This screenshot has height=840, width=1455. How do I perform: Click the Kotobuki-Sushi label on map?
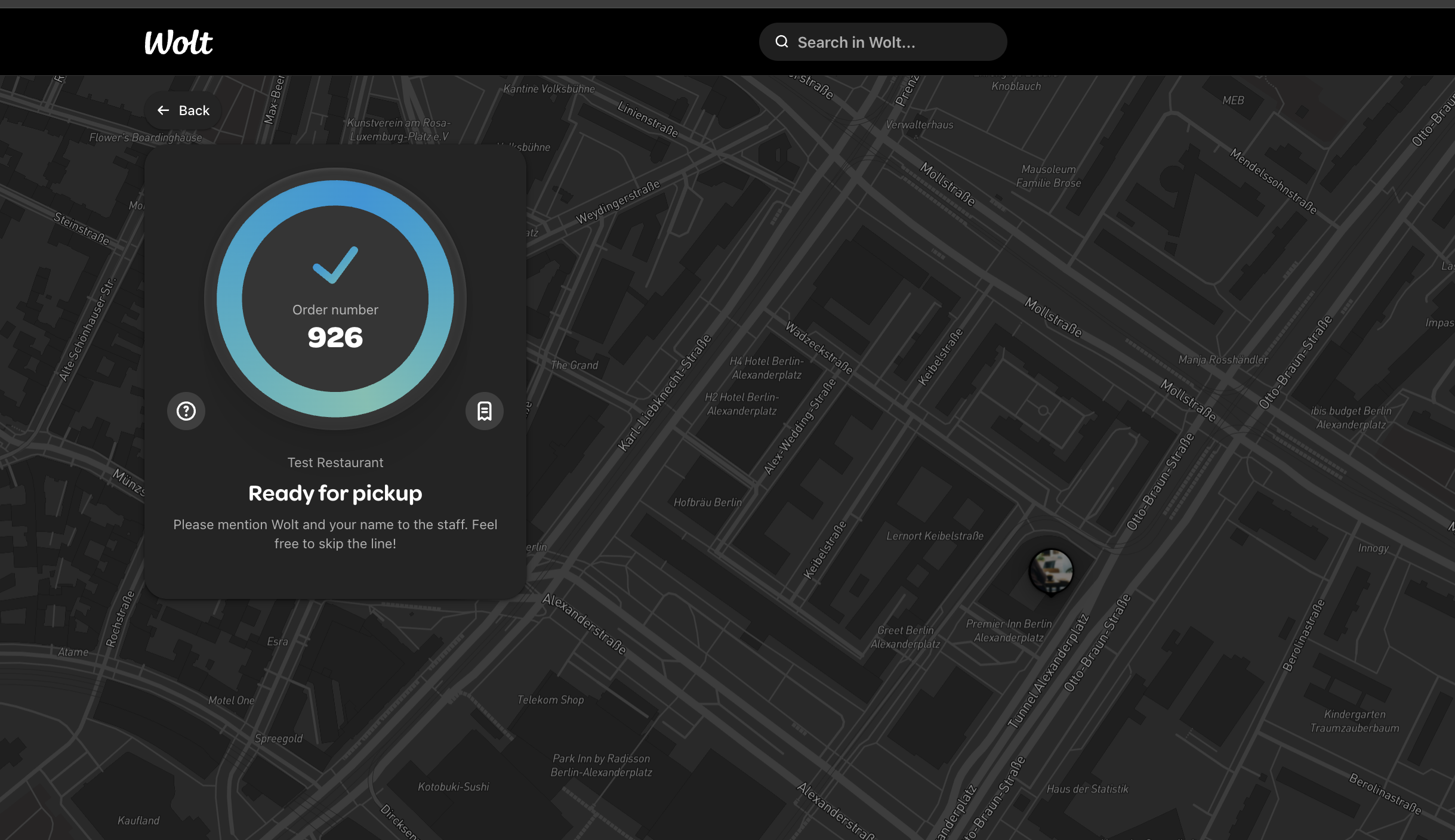pyautogui.click(x=454, y=787)
